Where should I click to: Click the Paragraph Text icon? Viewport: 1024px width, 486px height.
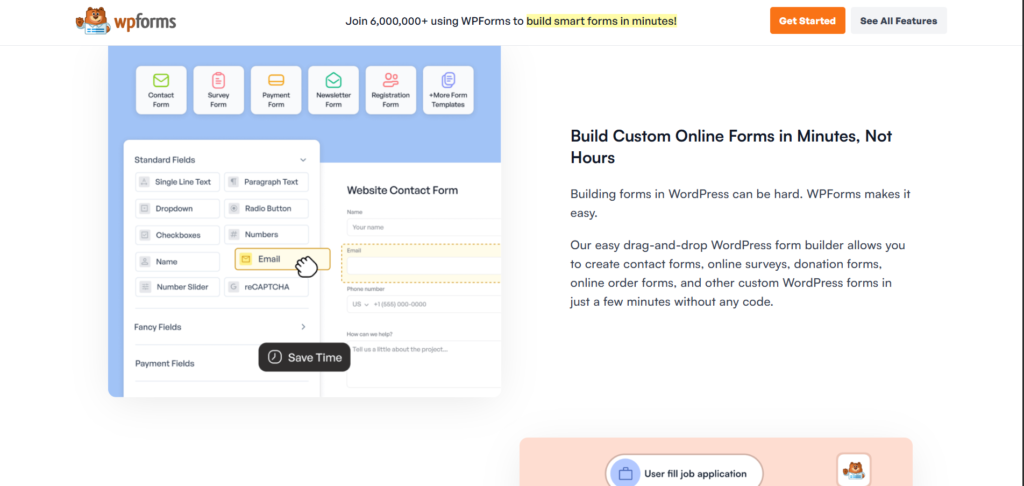click(x=234, y=182)
